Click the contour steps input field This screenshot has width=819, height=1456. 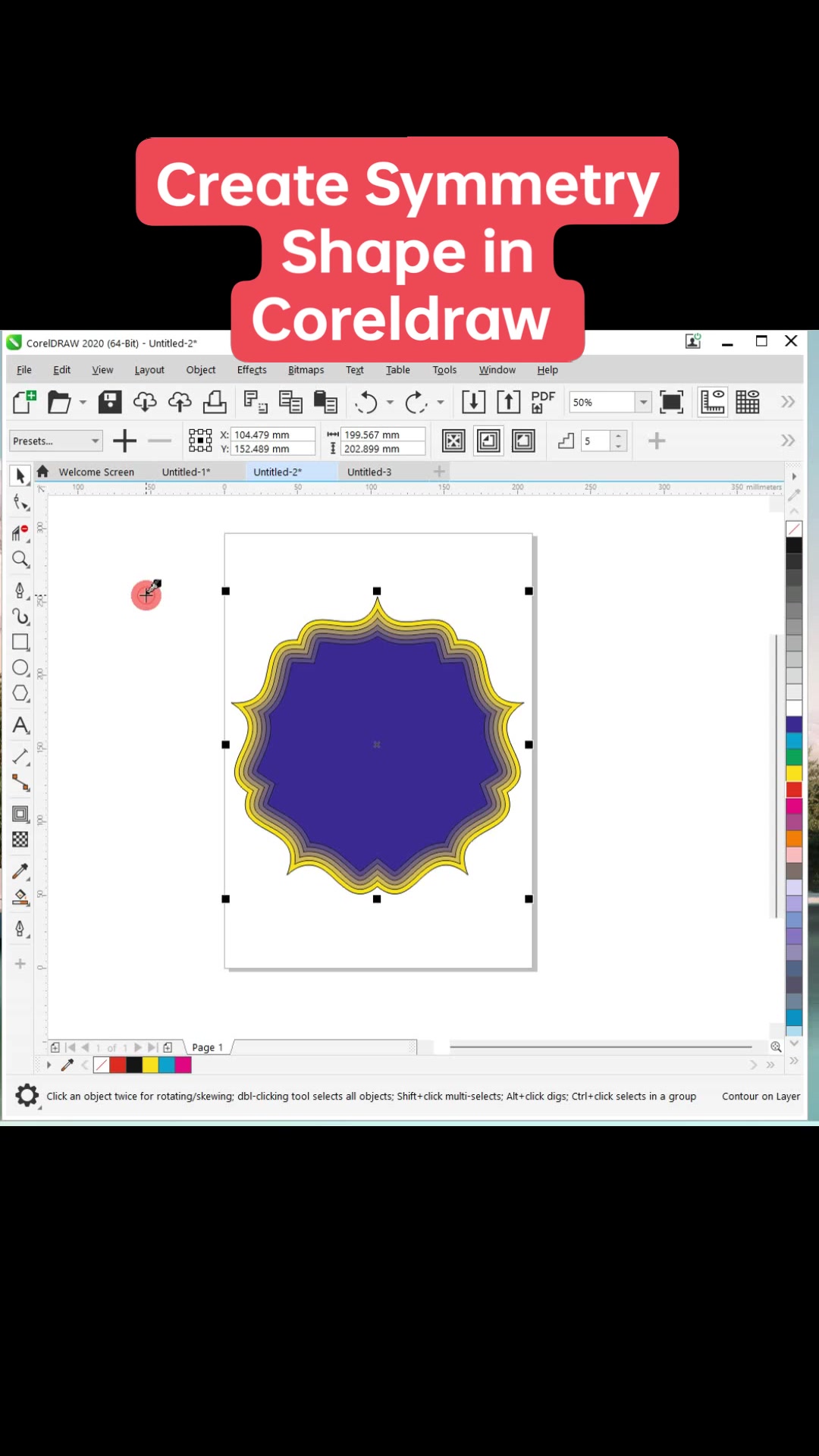[596, 441]
